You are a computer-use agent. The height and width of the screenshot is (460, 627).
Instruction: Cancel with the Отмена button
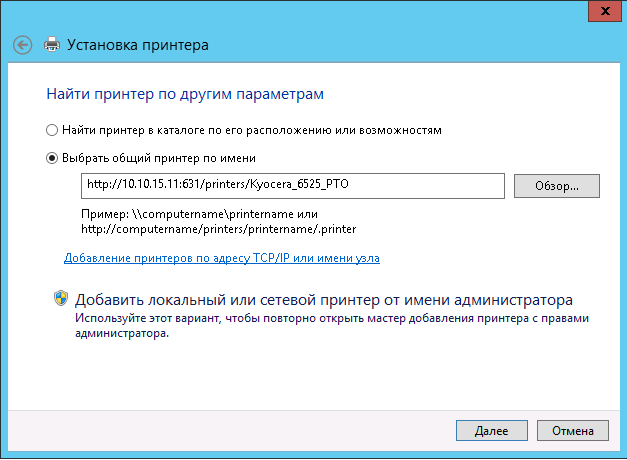tap(573, 430)
